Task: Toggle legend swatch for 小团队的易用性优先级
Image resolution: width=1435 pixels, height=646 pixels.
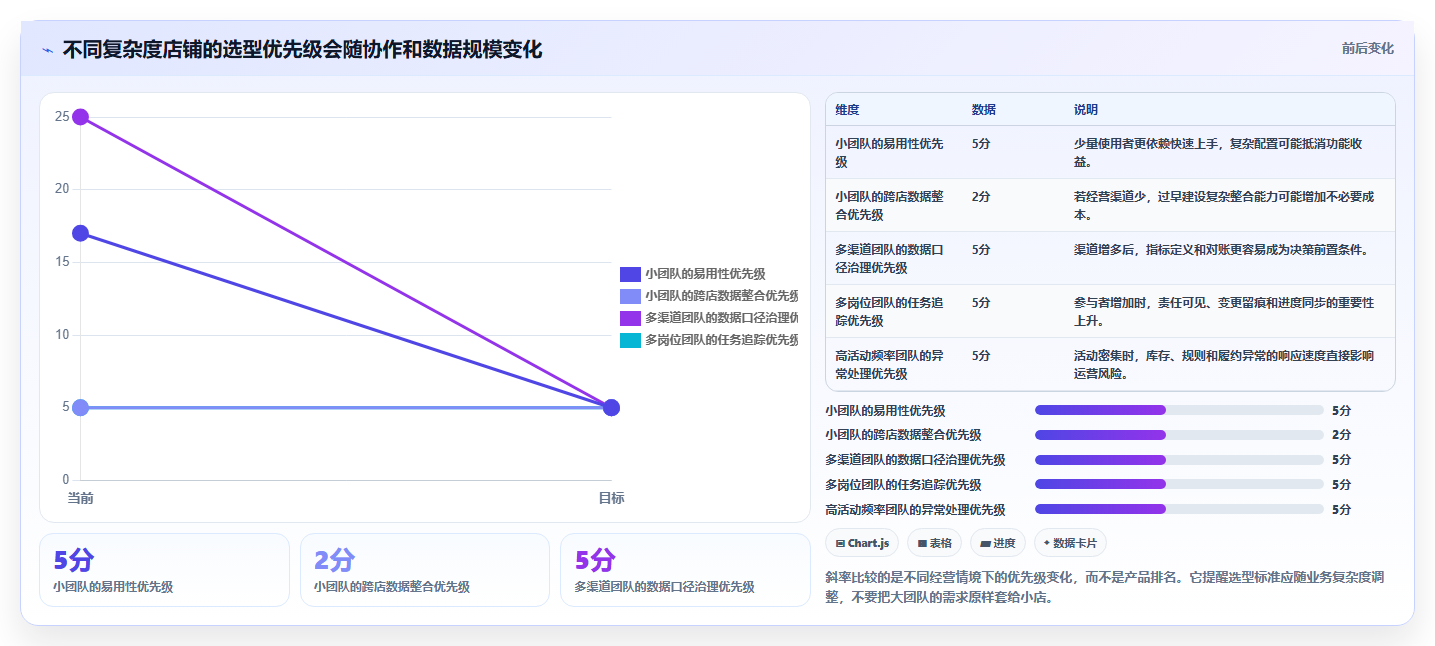Action: 630,274
